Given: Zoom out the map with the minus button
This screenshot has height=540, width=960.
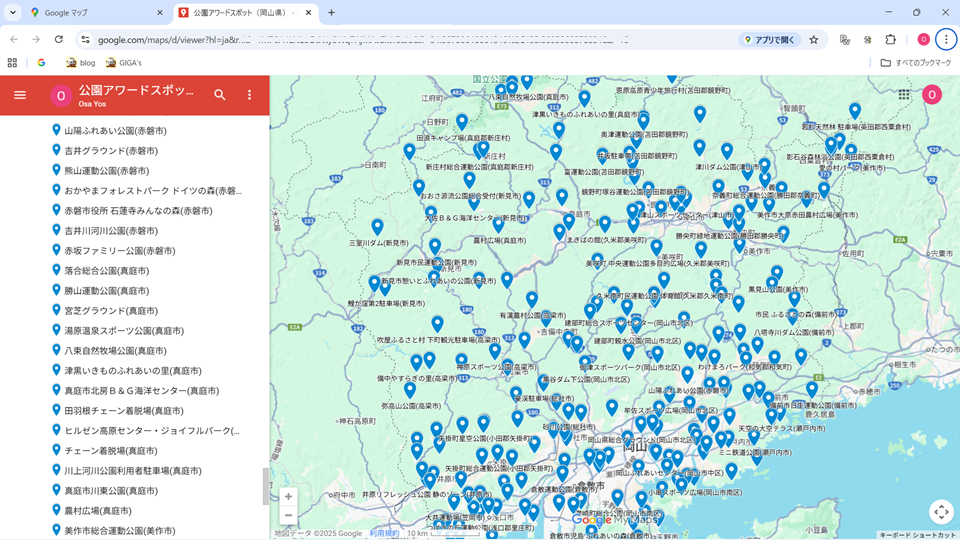Looking at the screenshot, I should coord(288,516).
